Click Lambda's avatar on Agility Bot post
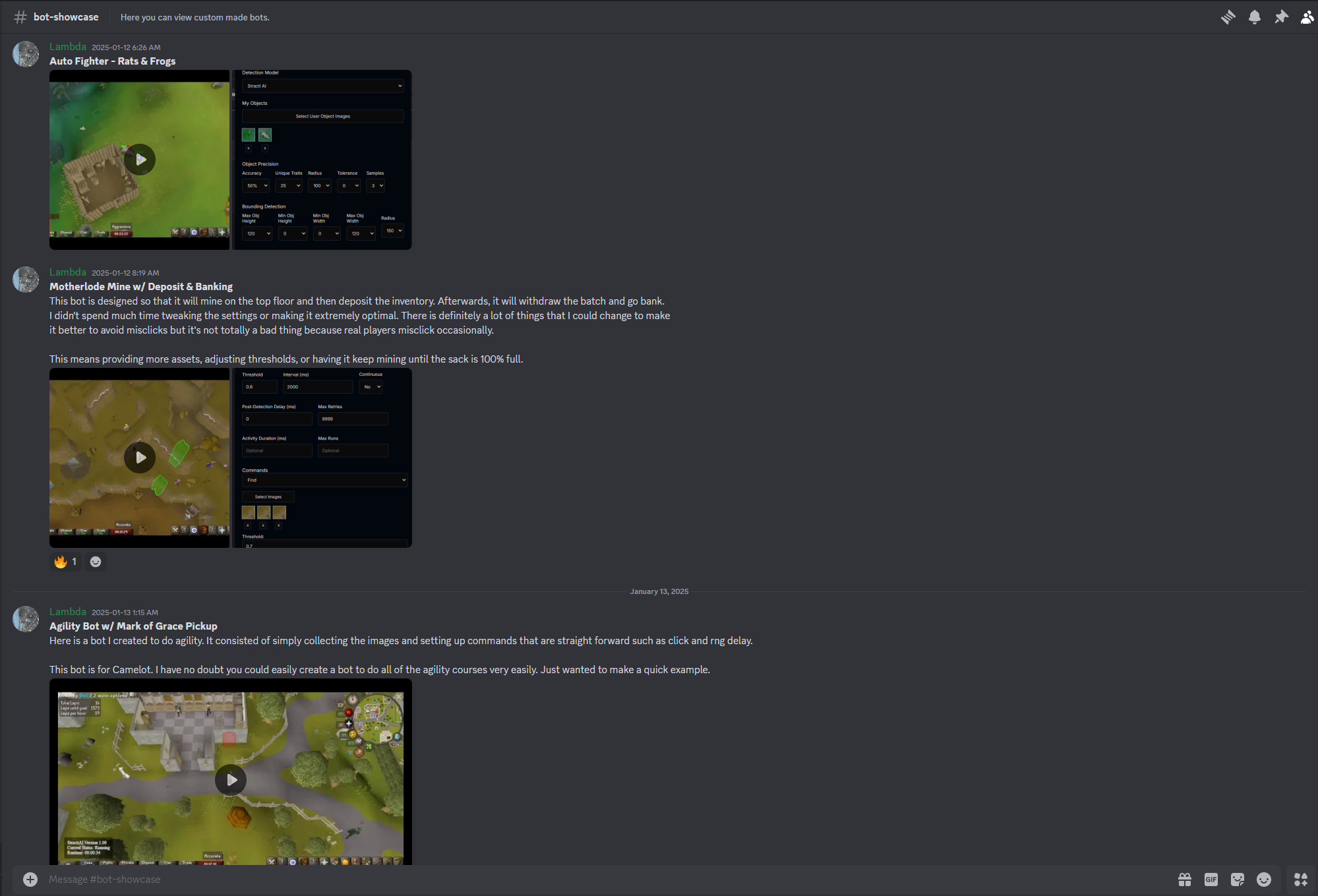1318x896 pixels. (x=26, y=619)
